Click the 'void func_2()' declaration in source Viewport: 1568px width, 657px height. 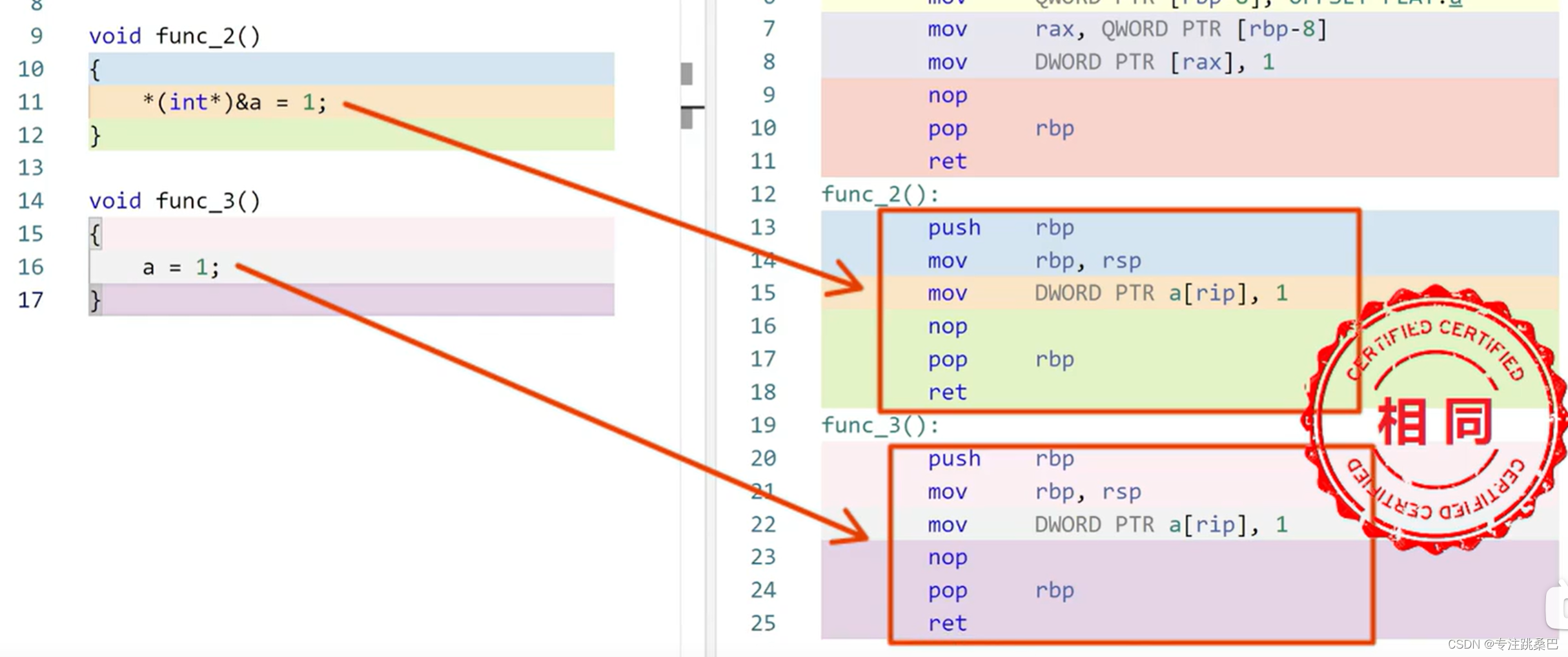coord(174,36)
